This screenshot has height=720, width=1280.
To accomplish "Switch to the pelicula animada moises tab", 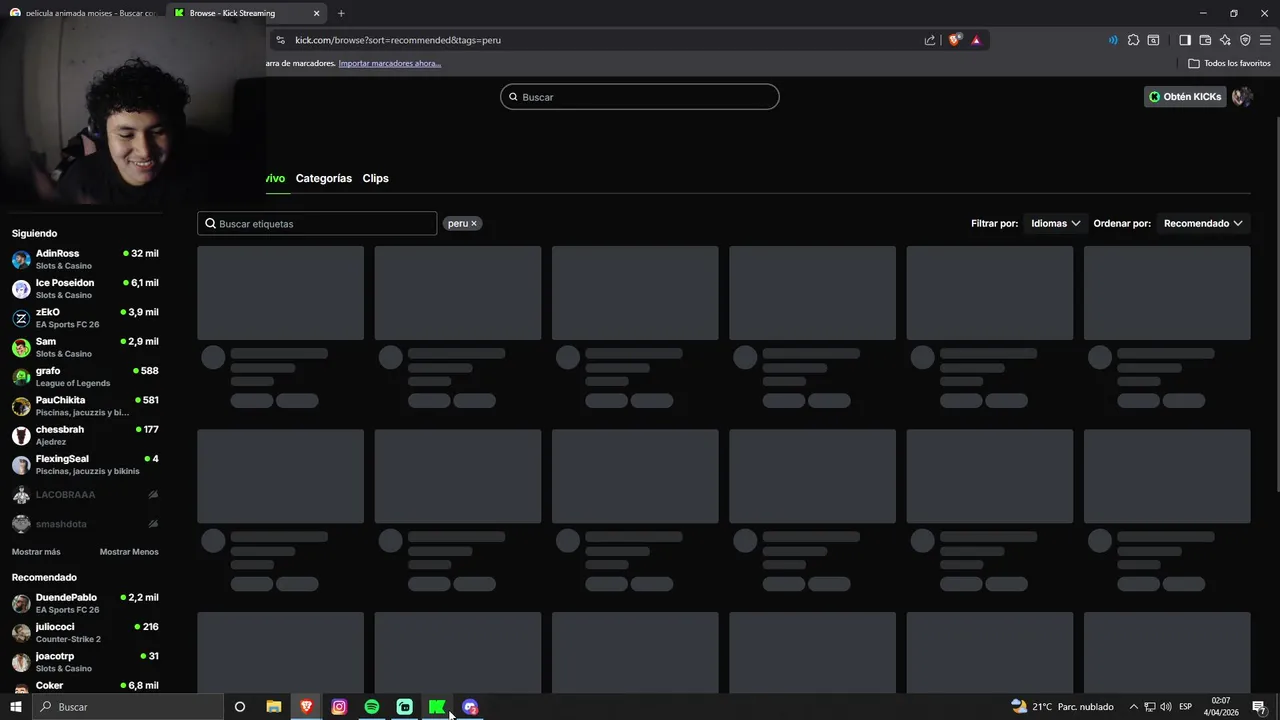I will click(83, 13).
